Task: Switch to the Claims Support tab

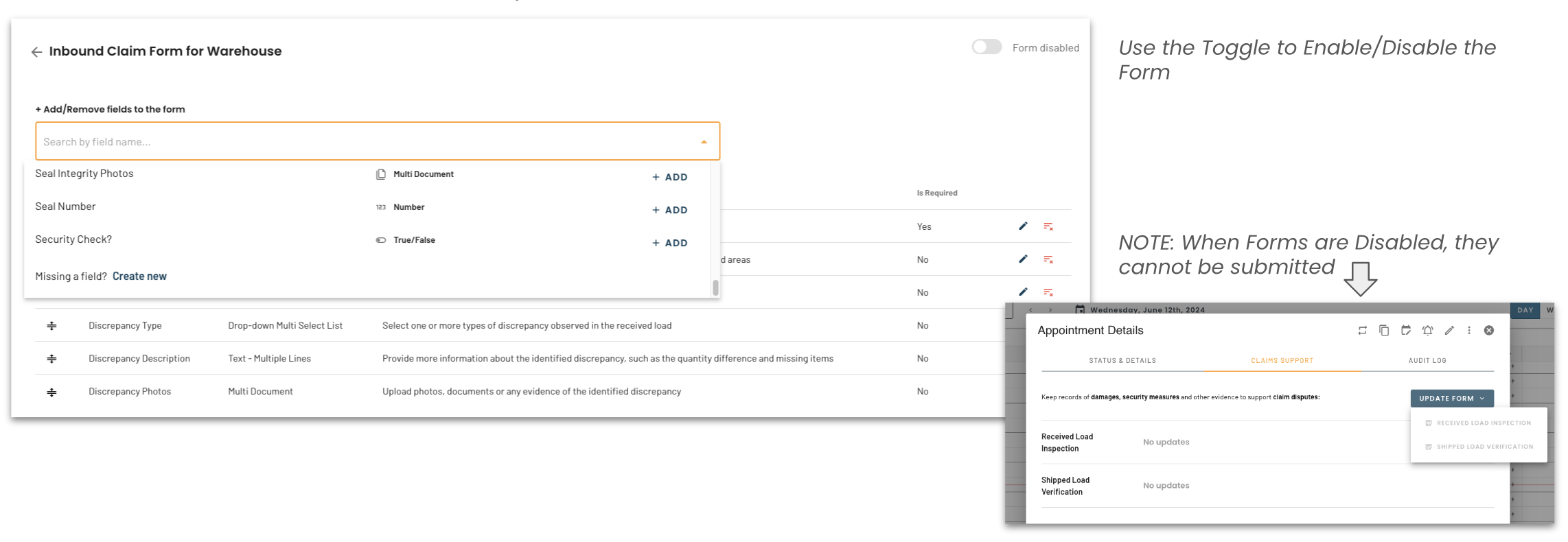Action: point(1282,360)
